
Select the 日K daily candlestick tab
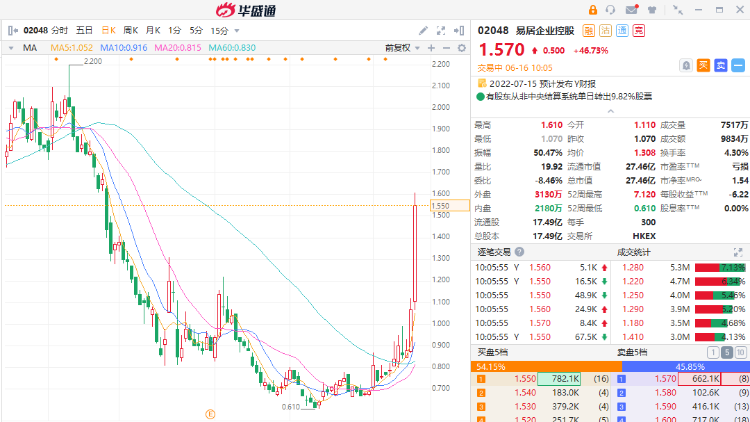pos(109,31)
